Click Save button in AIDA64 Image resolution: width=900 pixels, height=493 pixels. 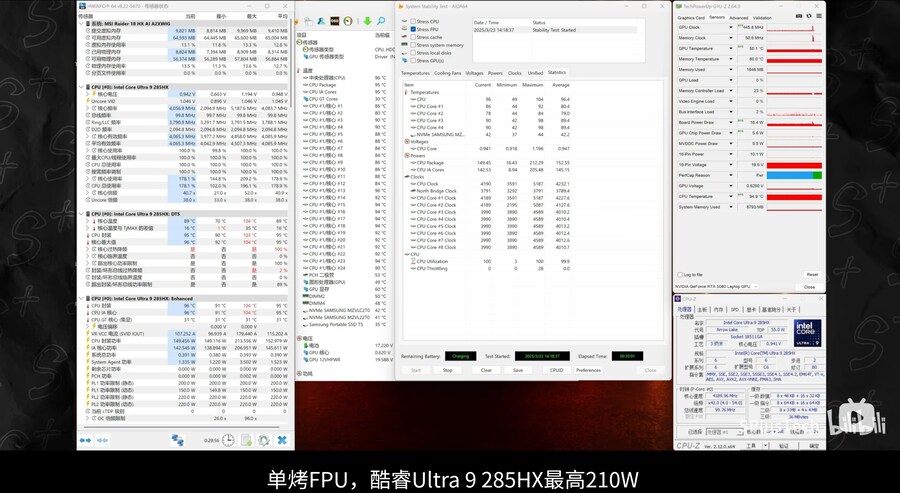tap(518, 370)
